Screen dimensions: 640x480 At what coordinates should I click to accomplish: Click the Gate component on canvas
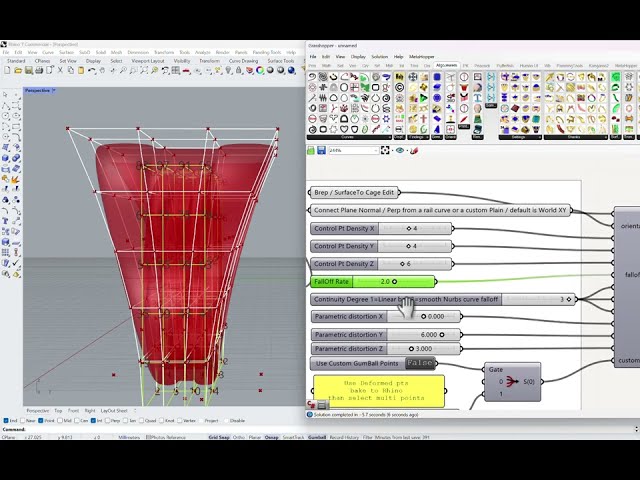point(513,382)
